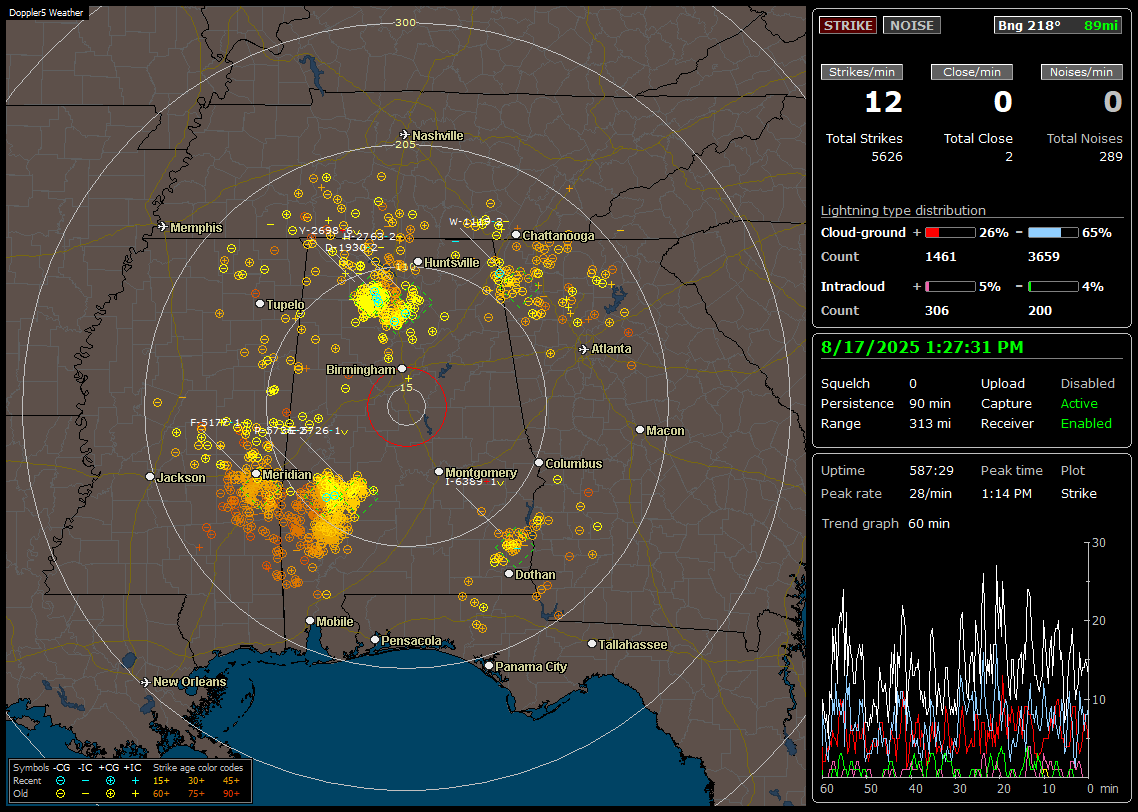Viewport: 1138px width, 812px height.
Task: Click the negative intracloud green percentage bar
Action: (1053, 287)
